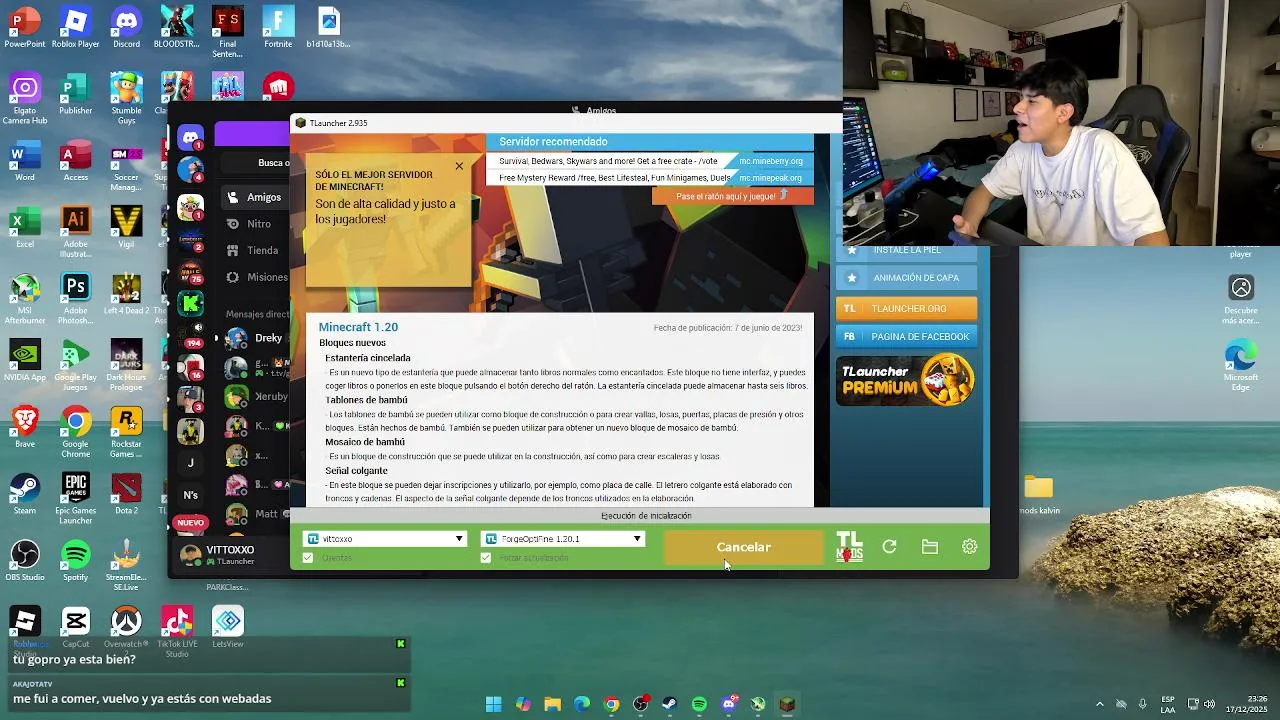
Task: Open NVIDIA App desktop shortcut
Action: click(x=25, y=361)
